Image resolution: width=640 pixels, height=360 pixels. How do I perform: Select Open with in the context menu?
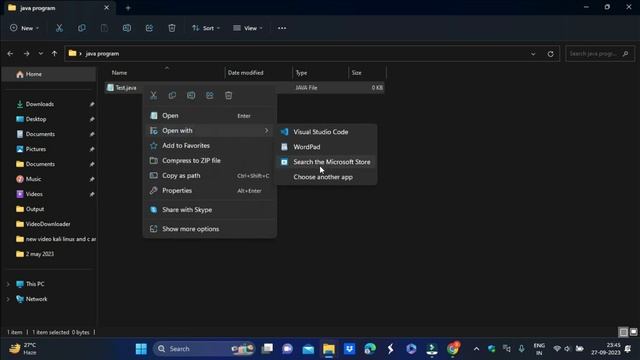209,131
